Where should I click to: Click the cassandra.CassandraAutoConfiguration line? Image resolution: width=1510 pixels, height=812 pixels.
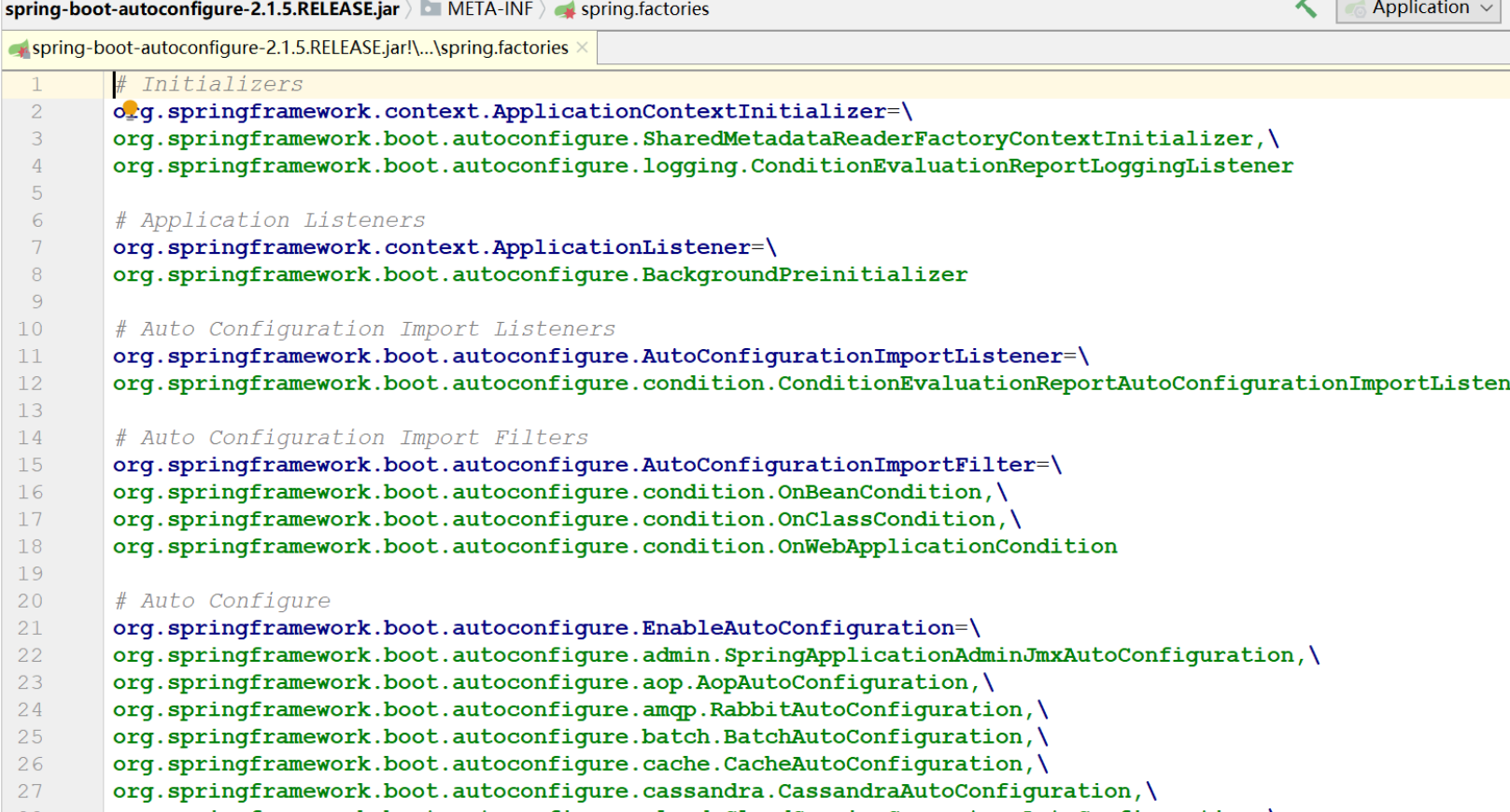tap(635, 791)
